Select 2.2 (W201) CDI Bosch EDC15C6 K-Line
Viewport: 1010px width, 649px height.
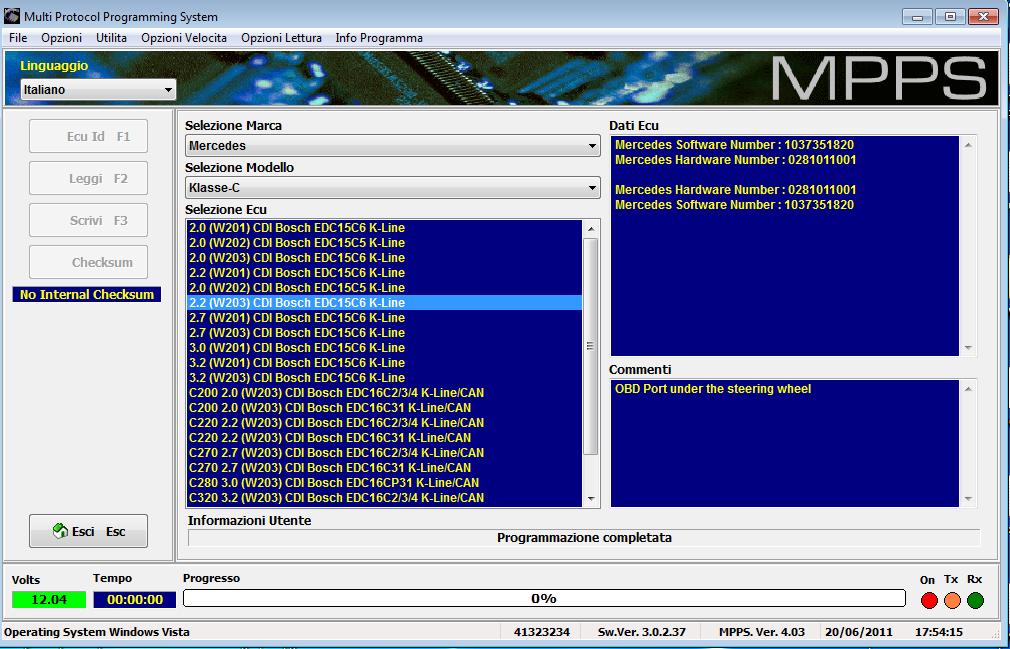(x=385, y=273)
